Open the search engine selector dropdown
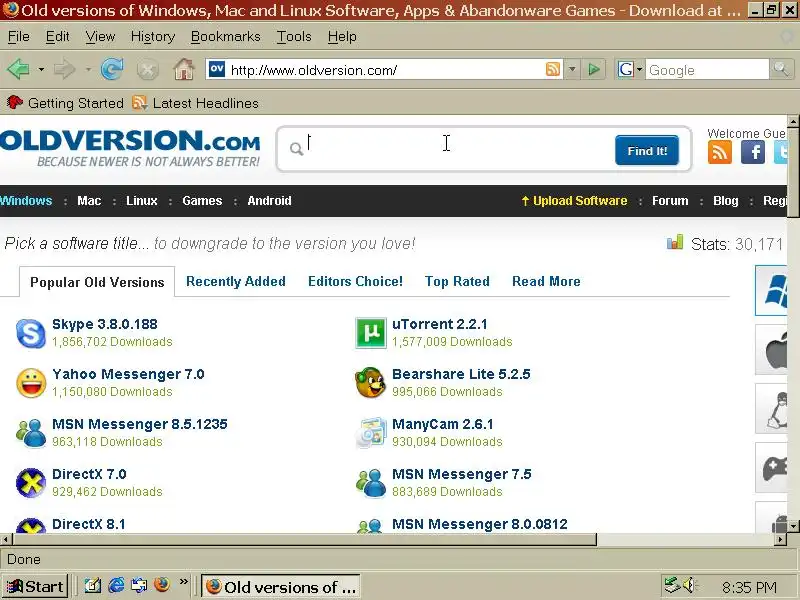Image resolution: width=800 pixels, height=600 pixels. tap(639, 69)
